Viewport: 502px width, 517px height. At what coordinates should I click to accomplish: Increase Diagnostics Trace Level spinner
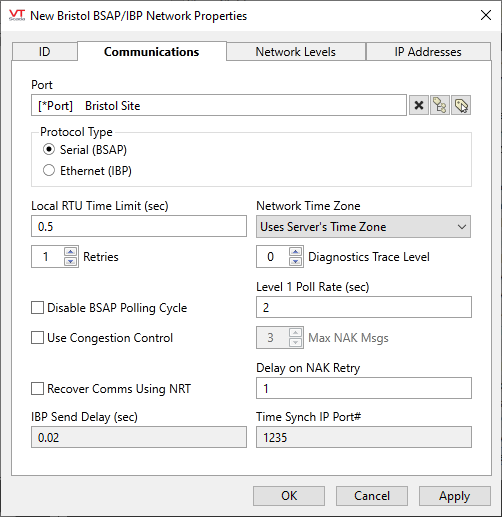pyautogui.click(x=295, y=252)
